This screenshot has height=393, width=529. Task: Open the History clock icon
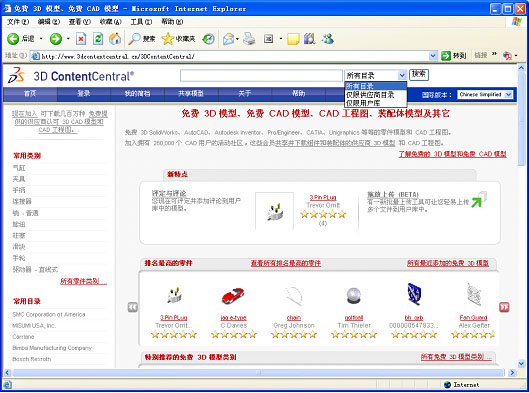(208, 39)
